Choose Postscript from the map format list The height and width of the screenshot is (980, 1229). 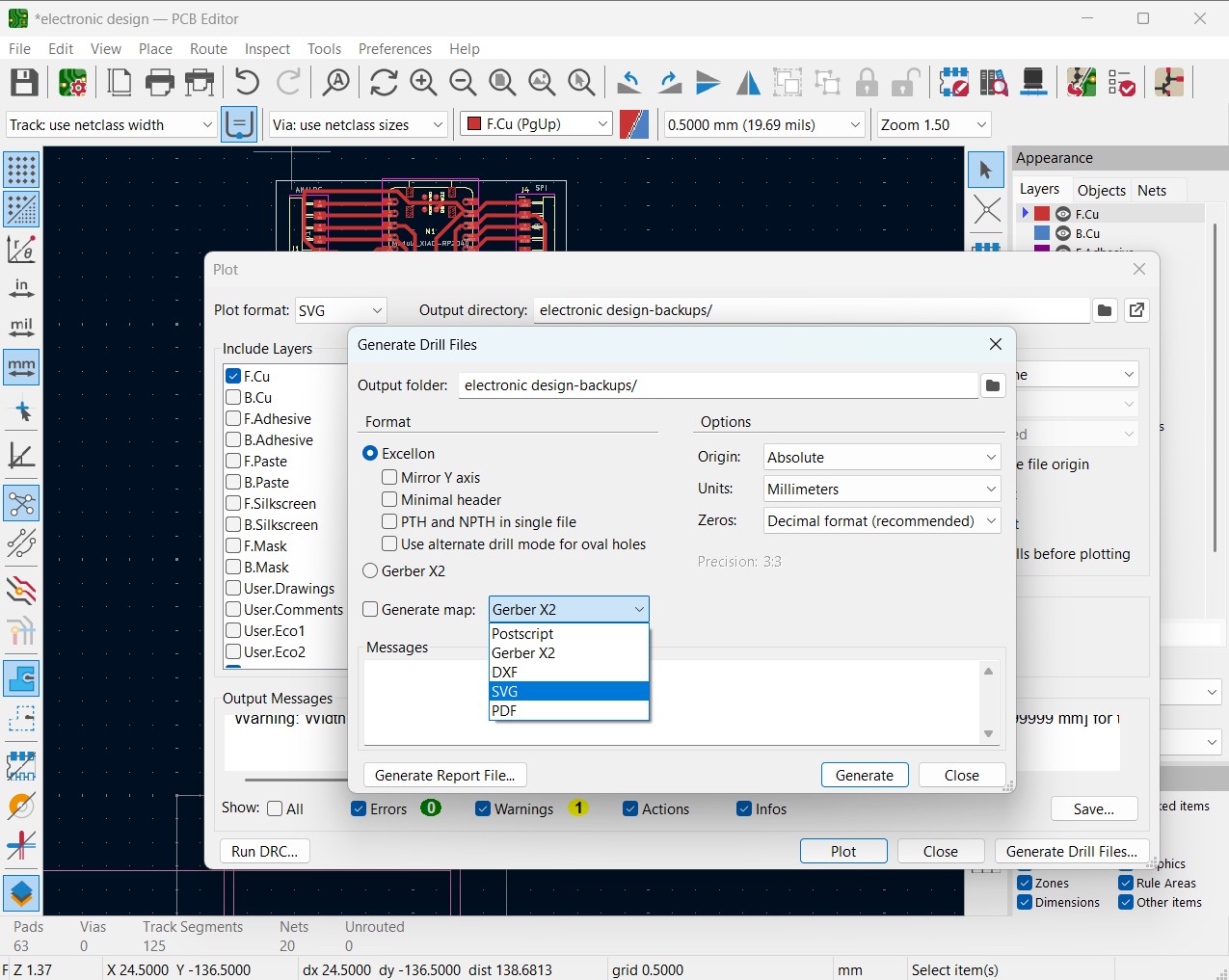click(x=569, y=633)
